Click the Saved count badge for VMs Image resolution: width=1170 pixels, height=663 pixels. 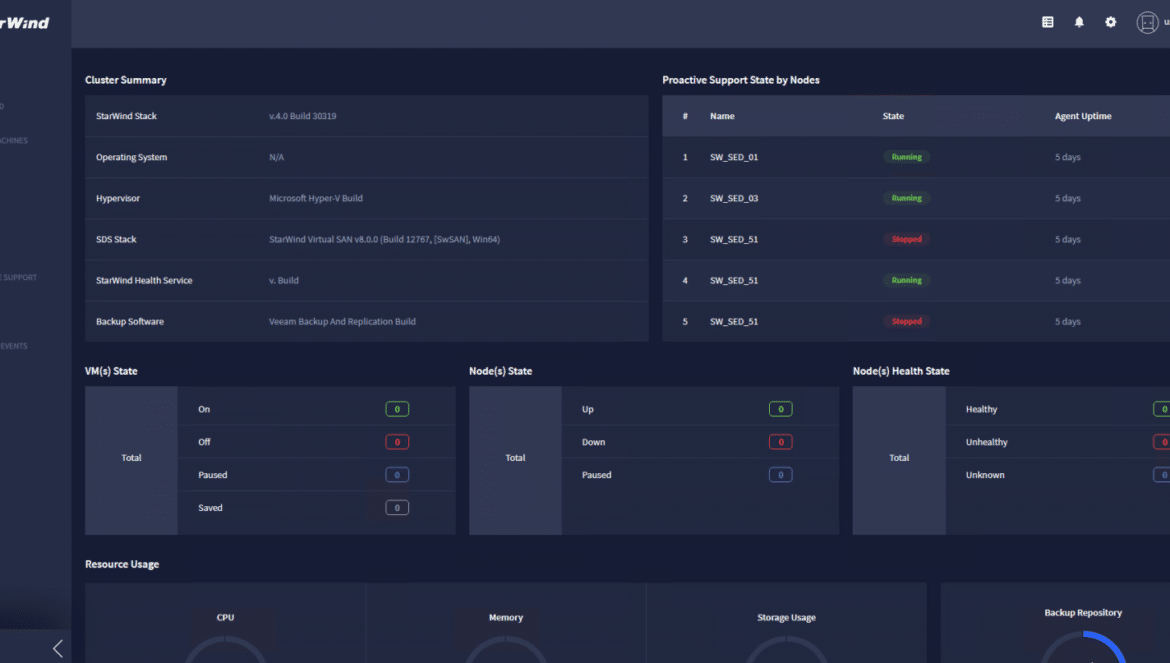(397, 508)
